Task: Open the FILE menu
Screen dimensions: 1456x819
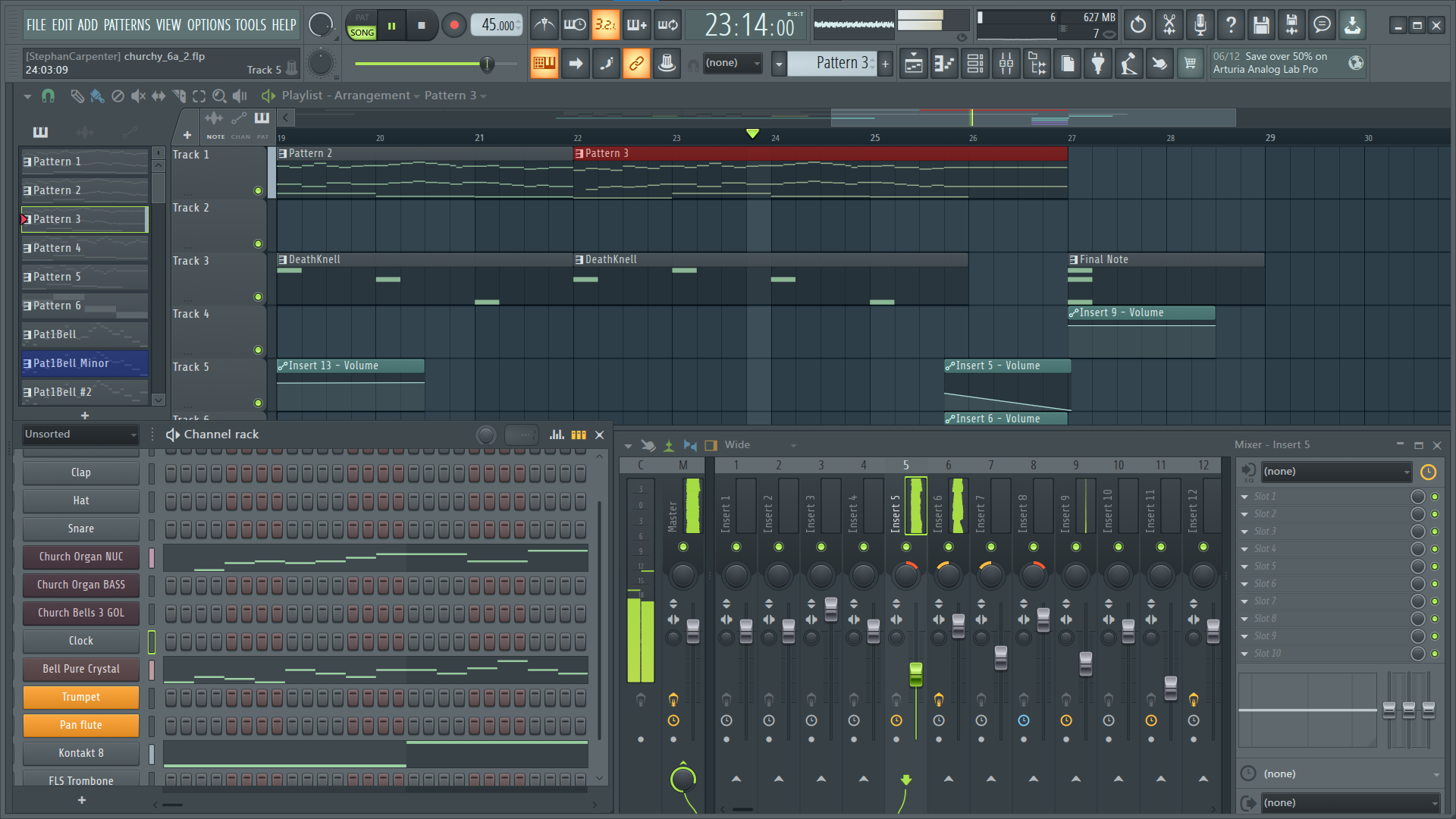Action: coord(36,25)
